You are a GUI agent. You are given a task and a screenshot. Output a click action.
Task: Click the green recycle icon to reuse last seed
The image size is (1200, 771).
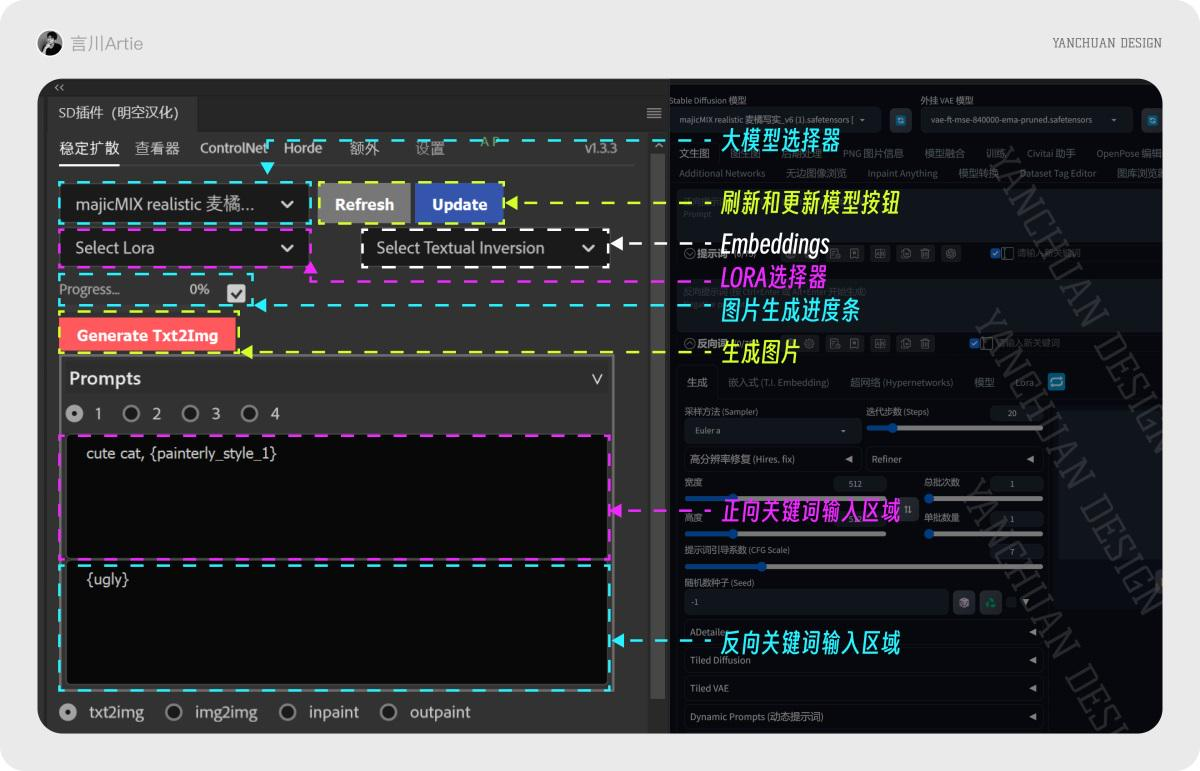click(991, 601)
